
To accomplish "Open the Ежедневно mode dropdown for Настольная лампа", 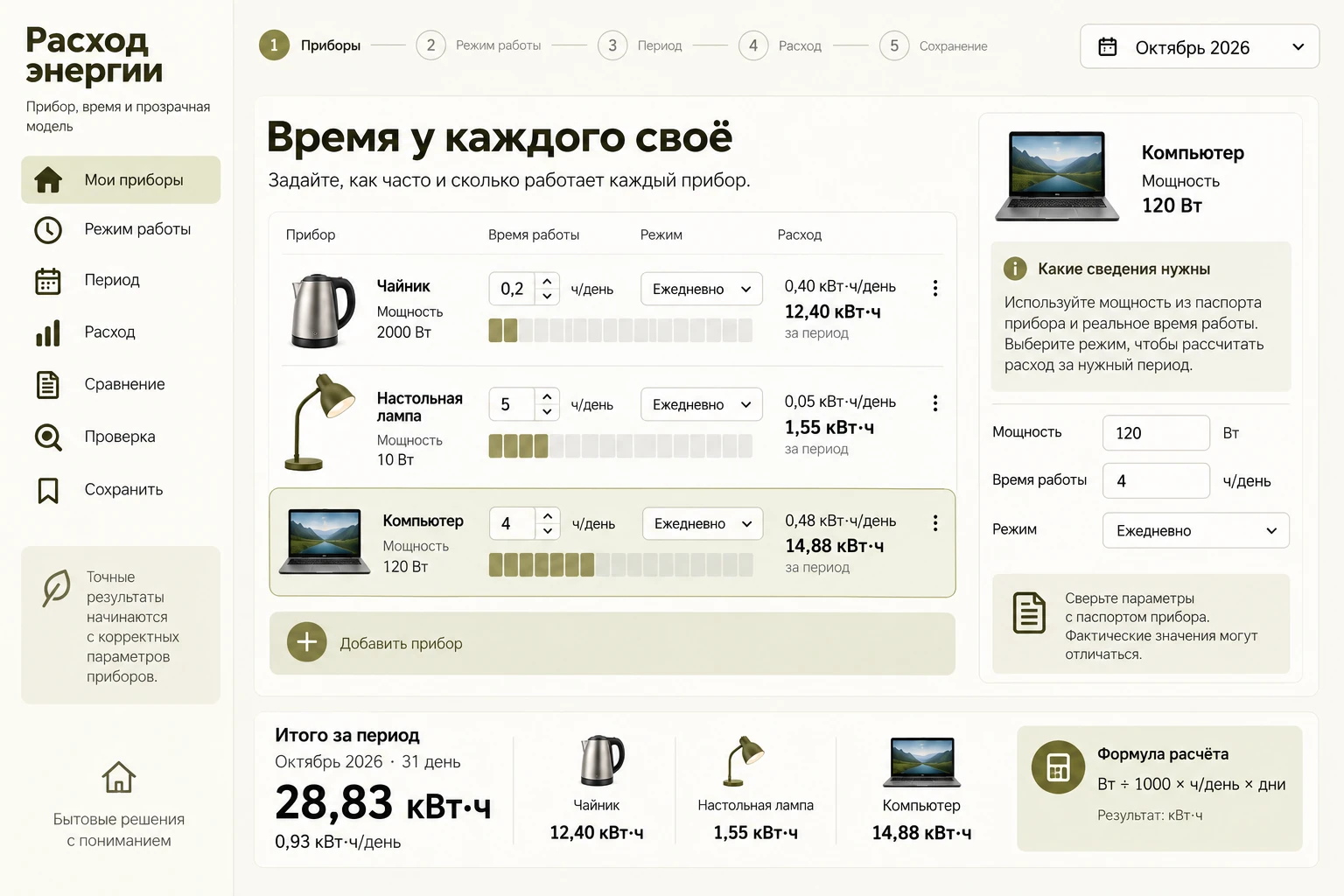I will [x=702, y=404].
